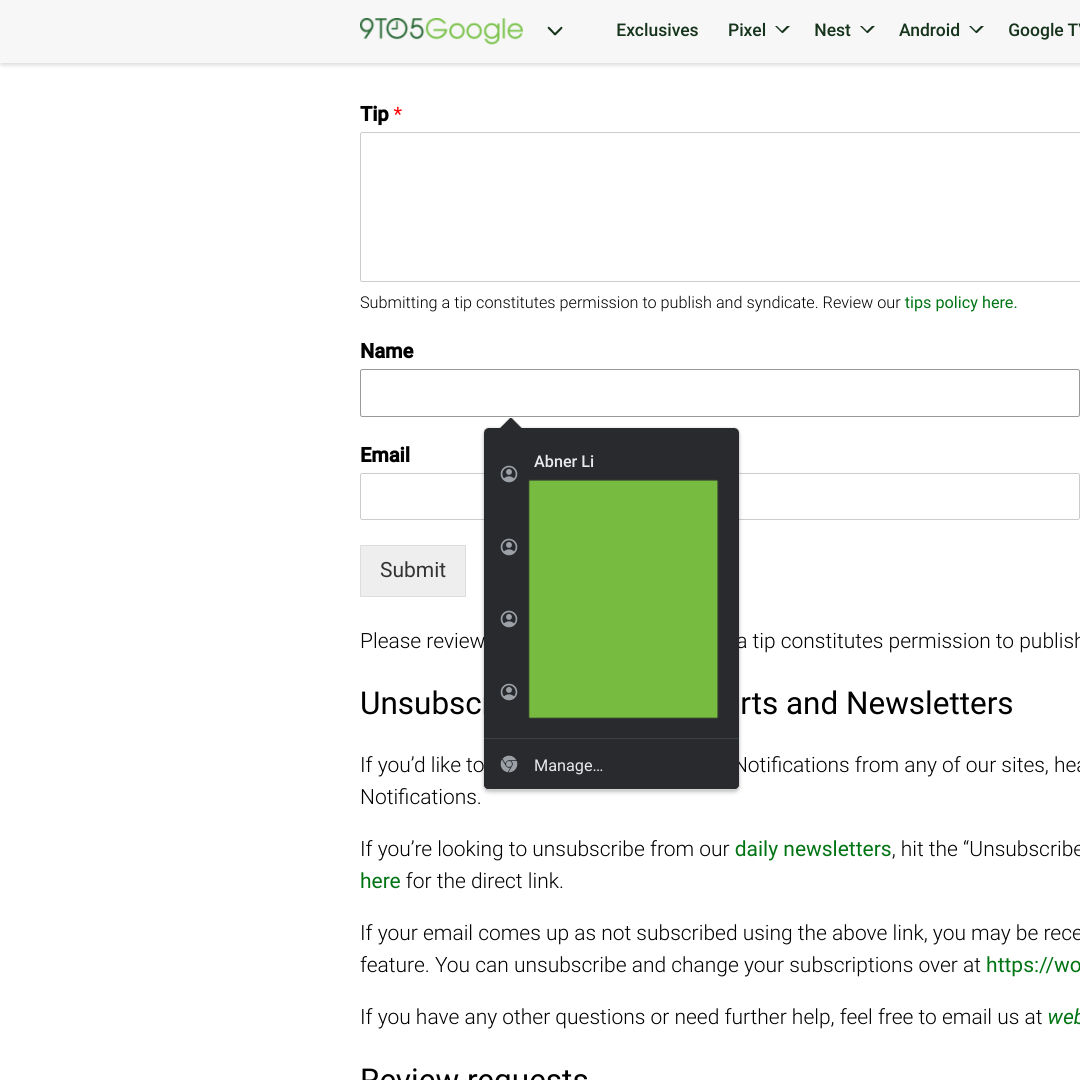The height and width of the screenshot is (1080, 1080).
Task: Focus the Name input field
Action: [719, 393]
